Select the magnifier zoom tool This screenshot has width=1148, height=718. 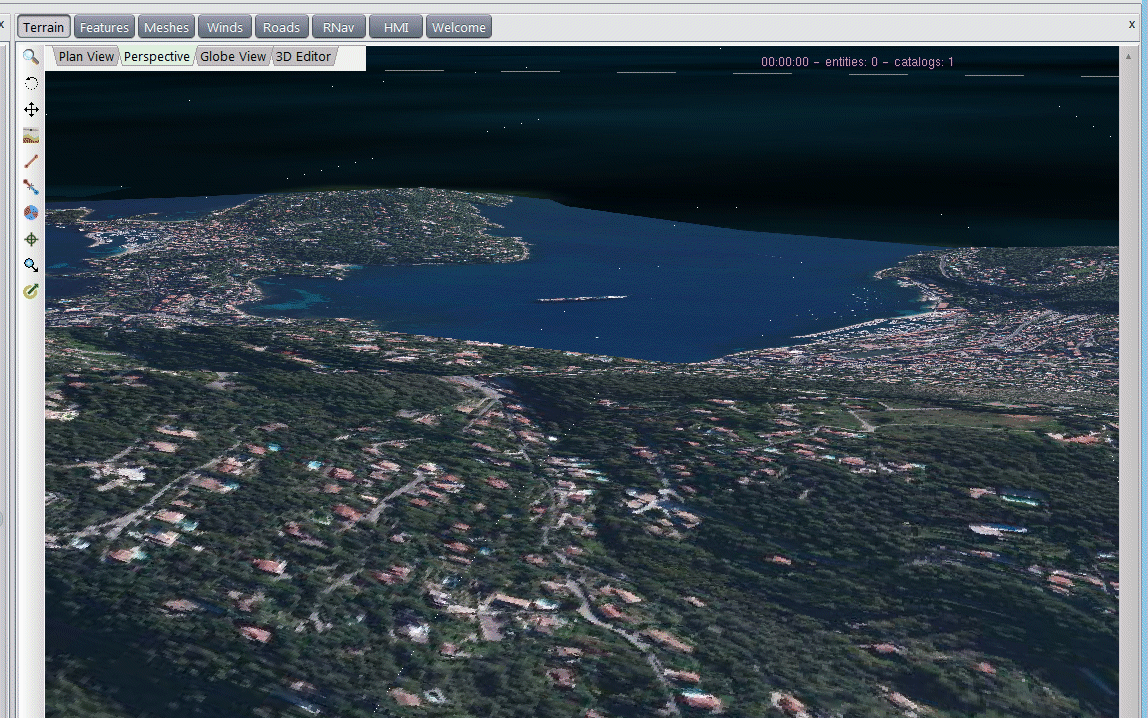pos(31,57)
